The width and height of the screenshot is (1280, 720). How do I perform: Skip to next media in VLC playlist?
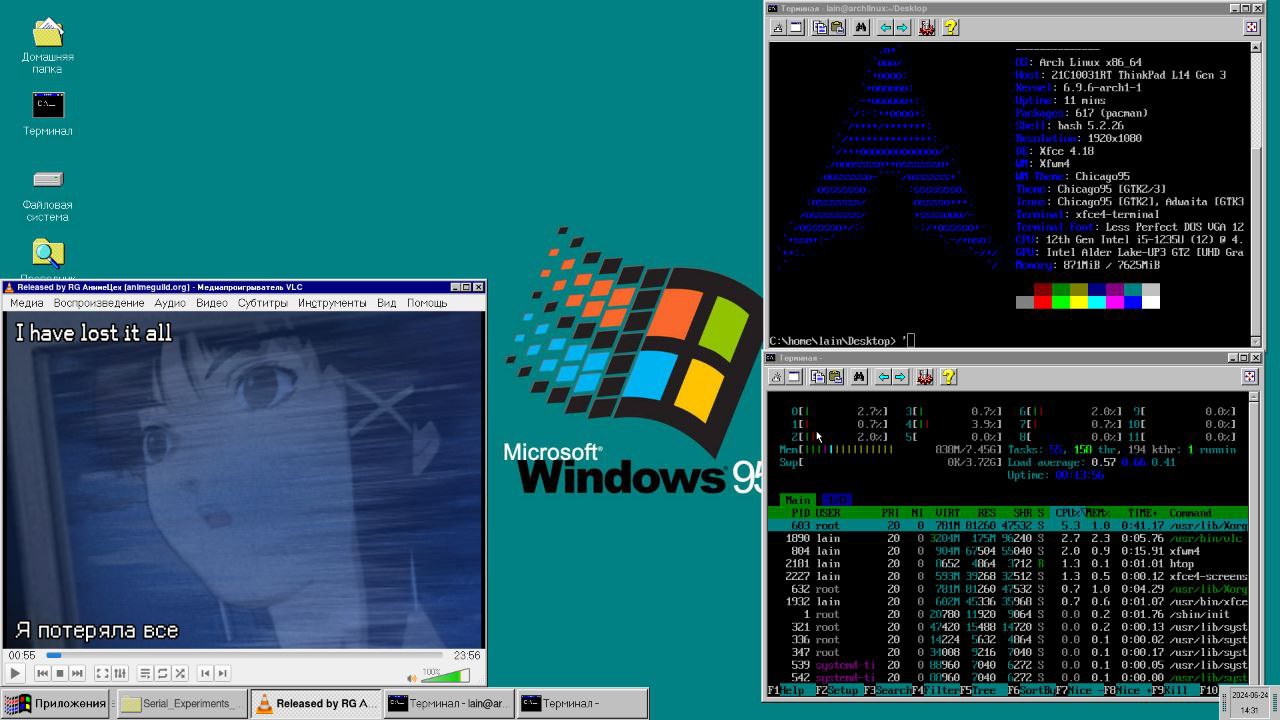click(77, 674)
